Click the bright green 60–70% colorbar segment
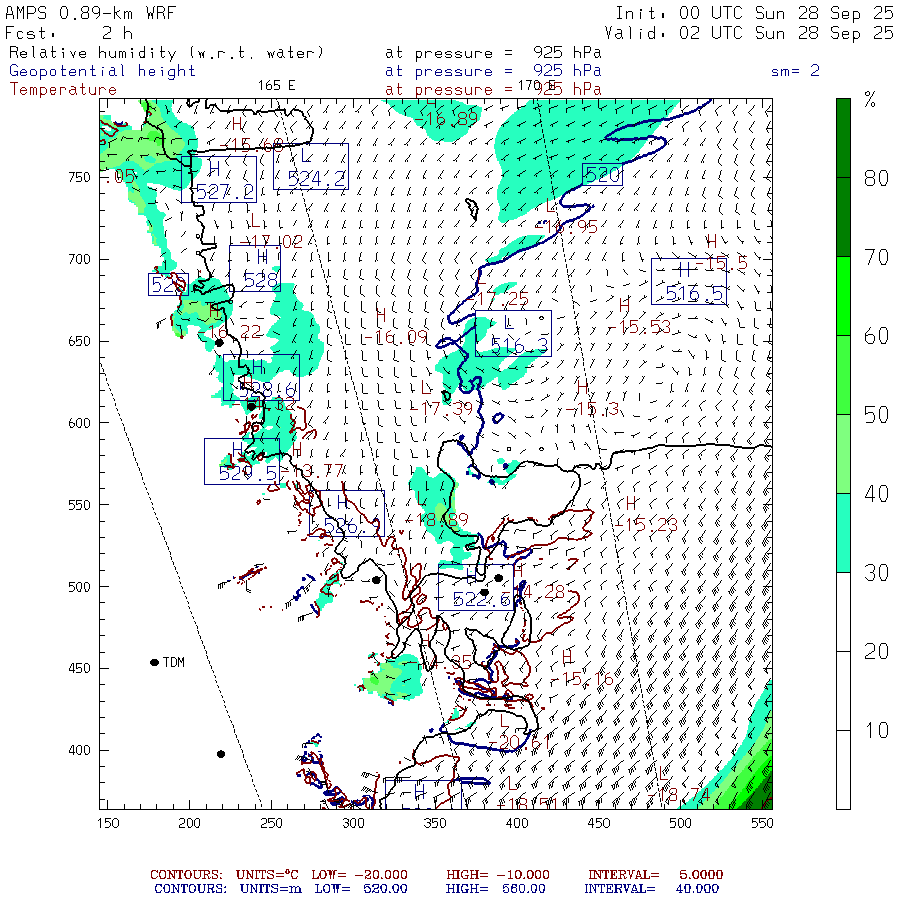This screenshot has height=900, width=900. pyautogui.click(x=844, y=296)
